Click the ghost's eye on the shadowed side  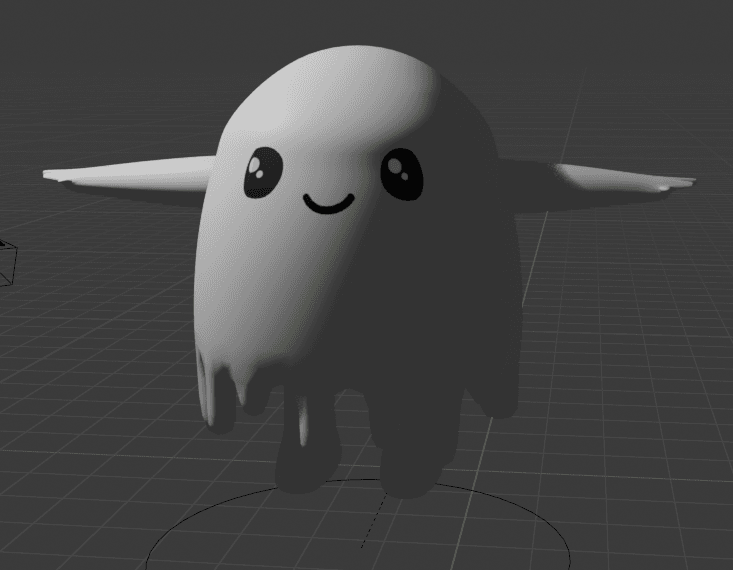[x=402, y=174]
